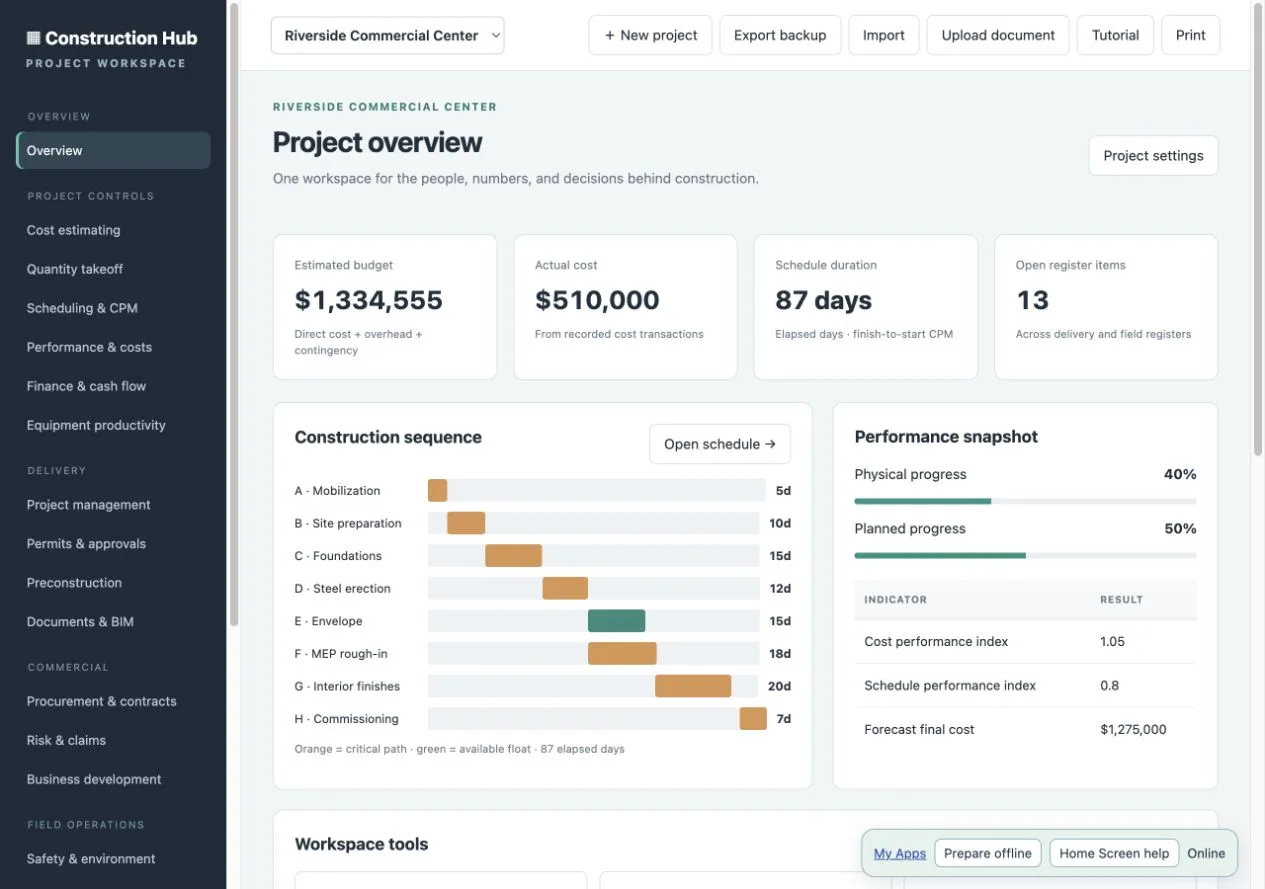The height and width of the screenshot is (889, 1265).
Task: Open Permits & approvals
Action: [114, 544]
